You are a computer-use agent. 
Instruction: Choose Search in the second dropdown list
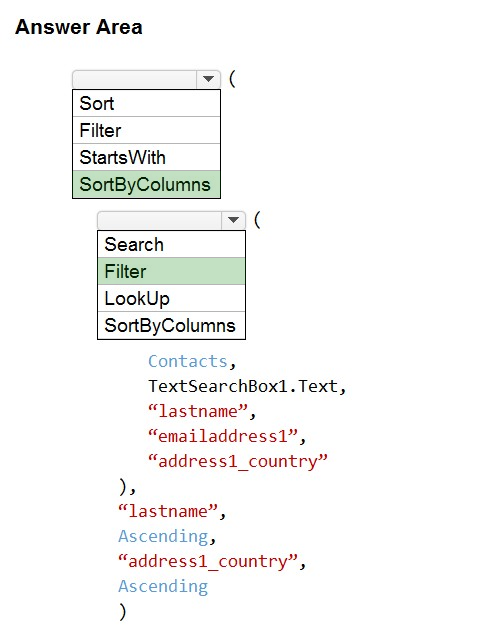tap(171, 244)
